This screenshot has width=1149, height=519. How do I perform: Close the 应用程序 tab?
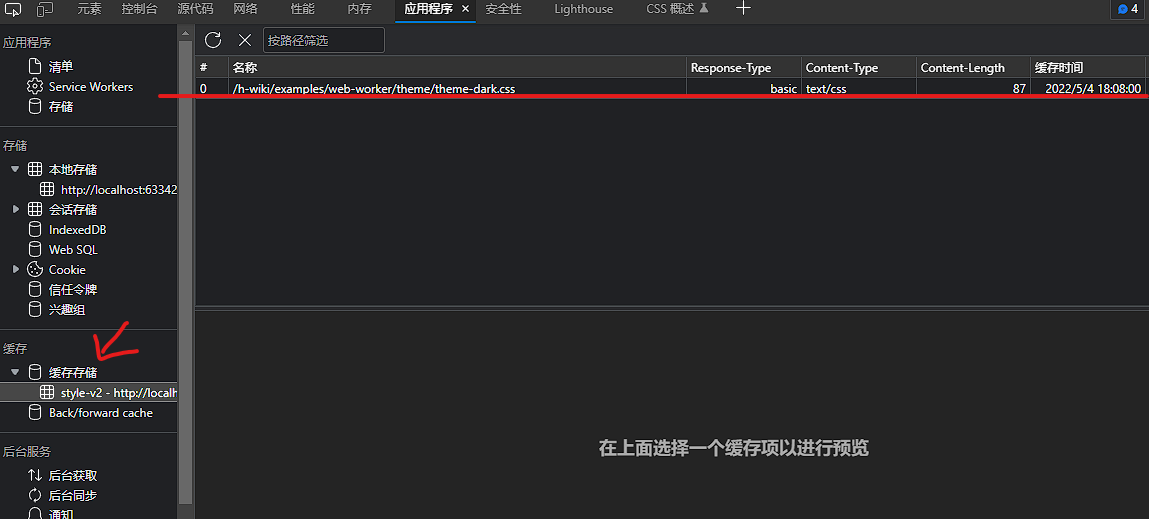click(x=465, y=10)
